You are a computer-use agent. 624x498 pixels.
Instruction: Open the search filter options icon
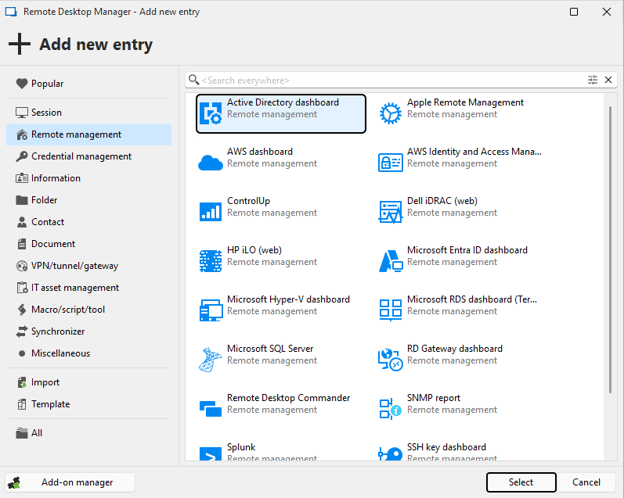[592, 80]
